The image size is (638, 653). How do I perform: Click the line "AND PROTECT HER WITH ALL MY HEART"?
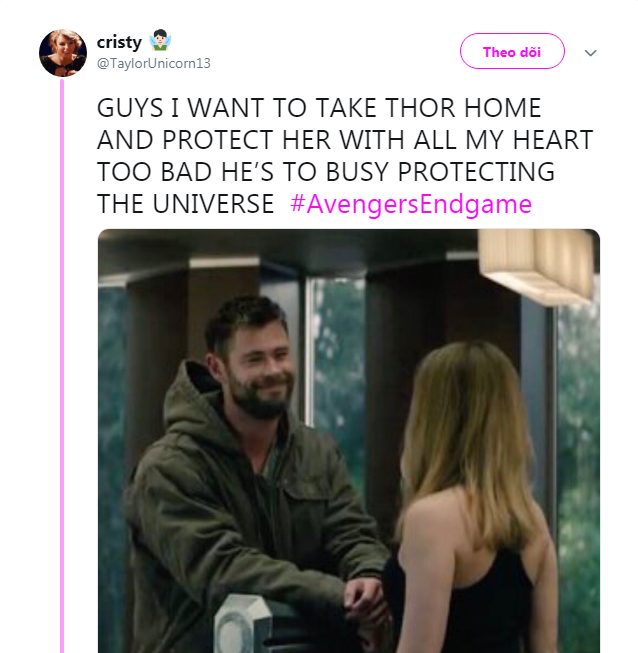pos(344,140)
